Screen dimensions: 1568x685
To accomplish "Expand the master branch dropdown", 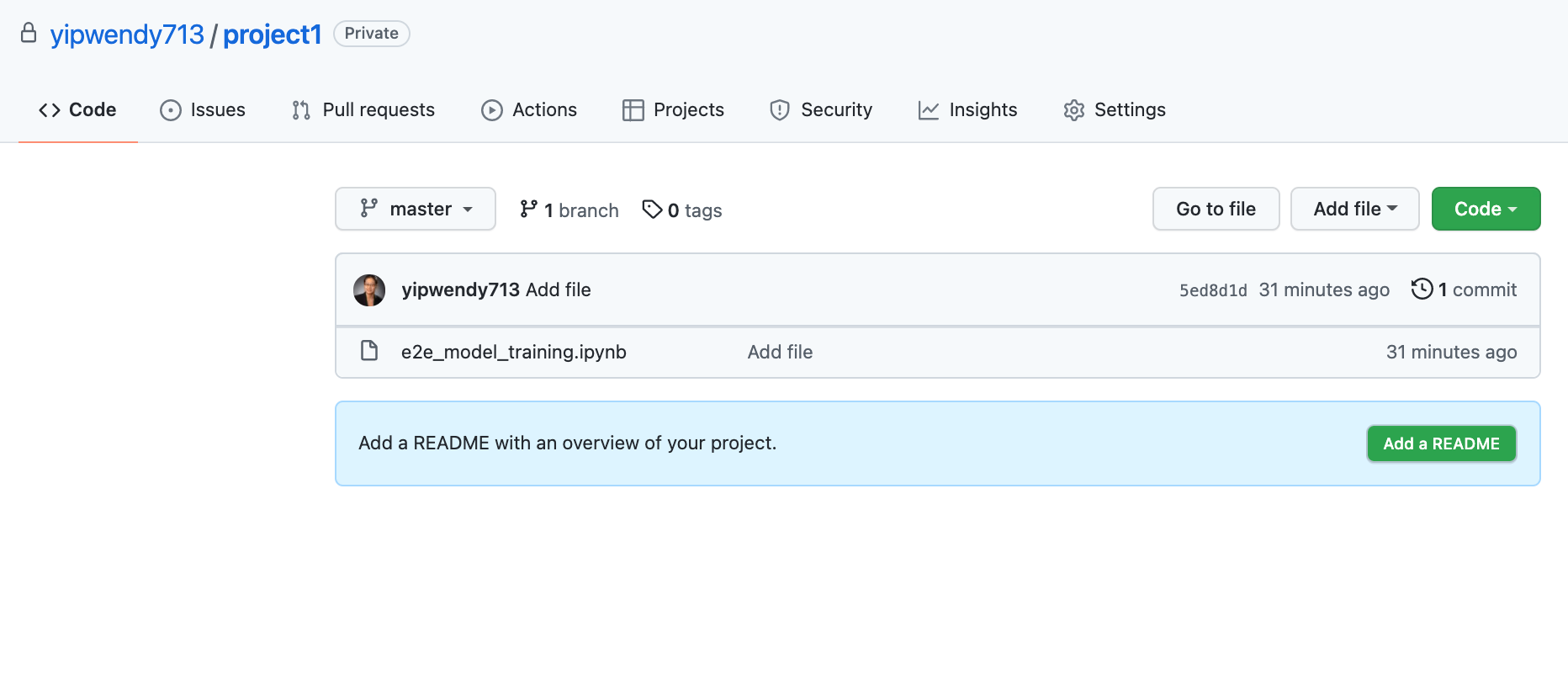I will pos(416,209).
